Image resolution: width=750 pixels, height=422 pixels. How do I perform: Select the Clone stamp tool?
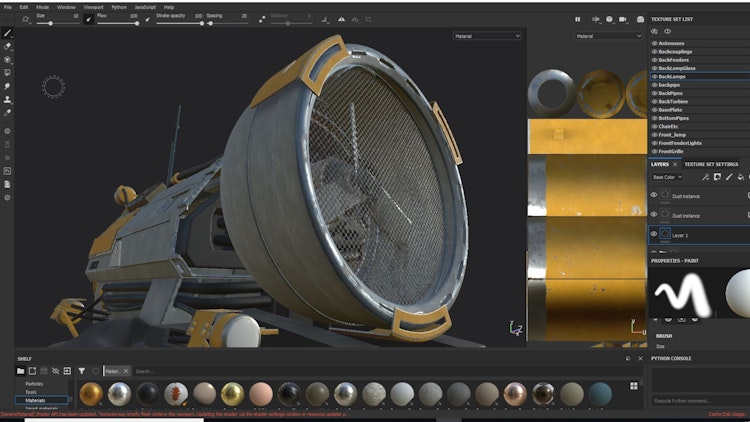(x=8, y=100)
